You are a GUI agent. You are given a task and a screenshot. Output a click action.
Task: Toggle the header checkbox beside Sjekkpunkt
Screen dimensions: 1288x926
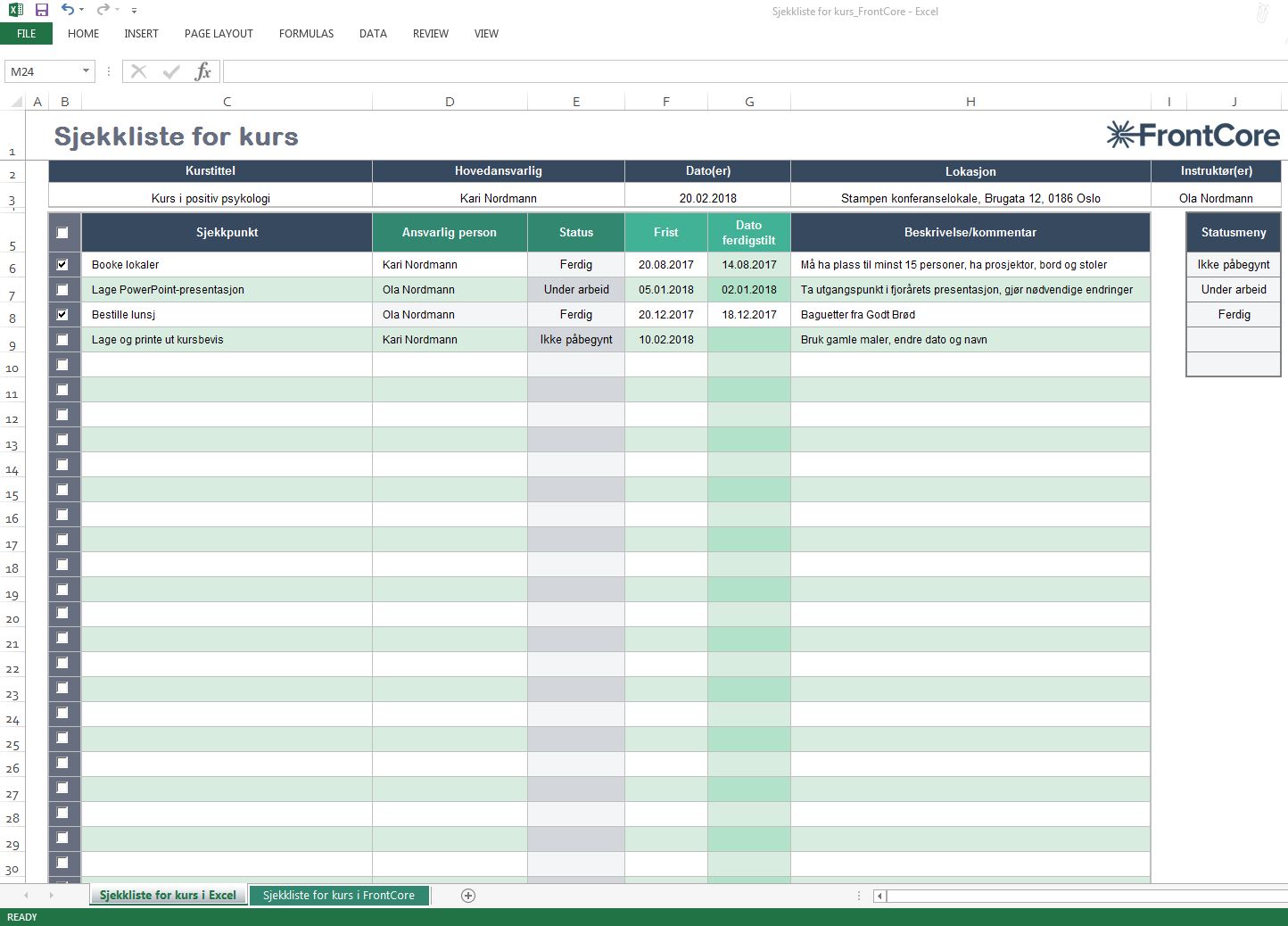(62, 233)
